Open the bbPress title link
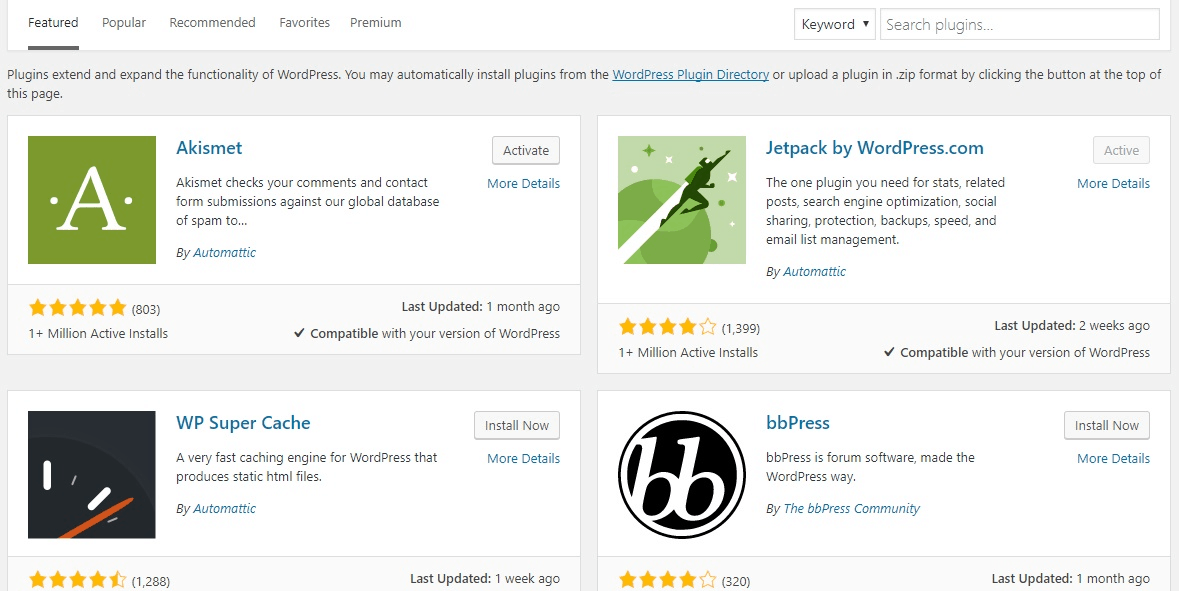The height and width of the screenshot is (591, 1179). click(798, 423)
